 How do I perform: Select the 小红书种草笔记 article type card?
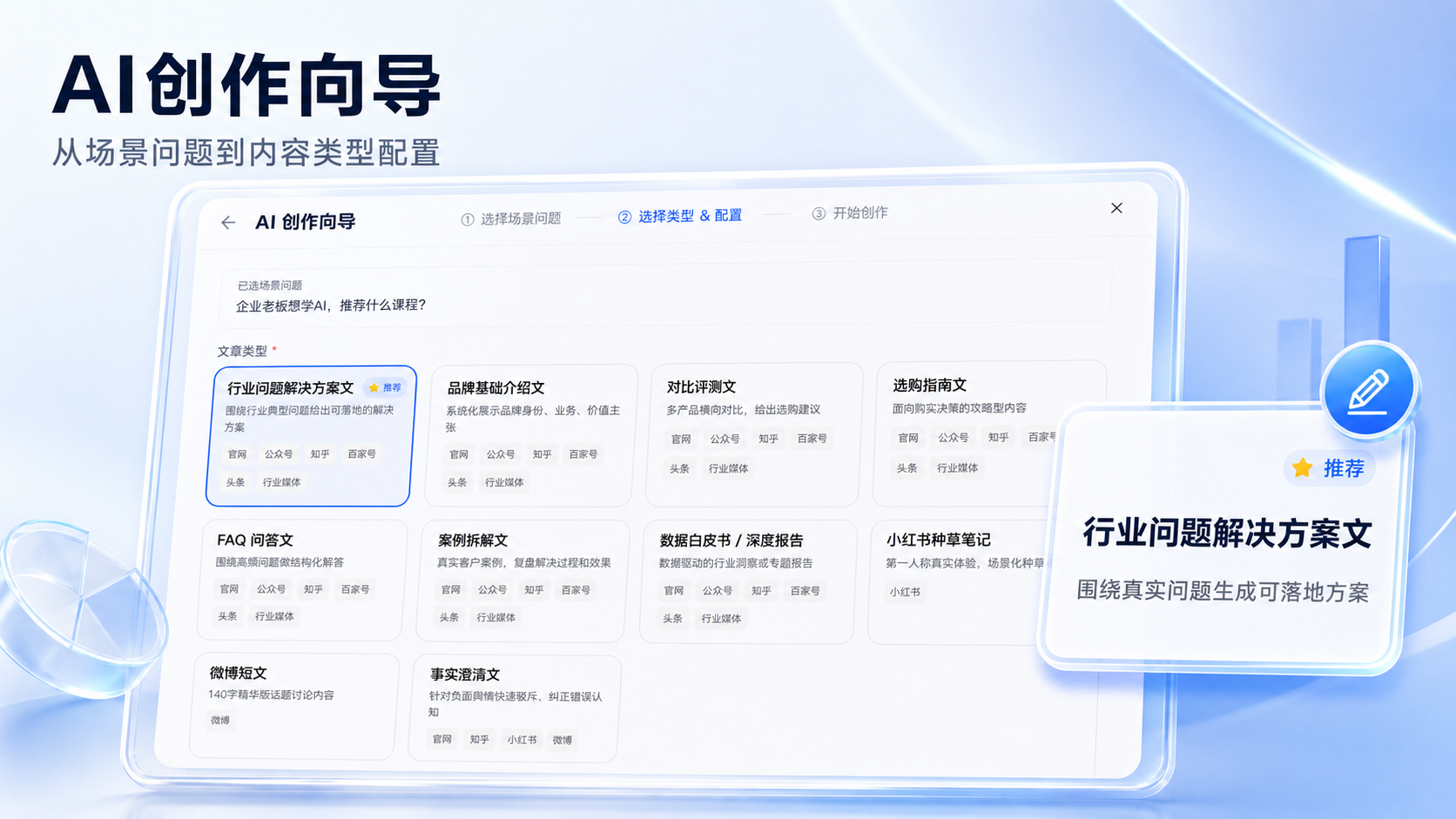point(956,582)
